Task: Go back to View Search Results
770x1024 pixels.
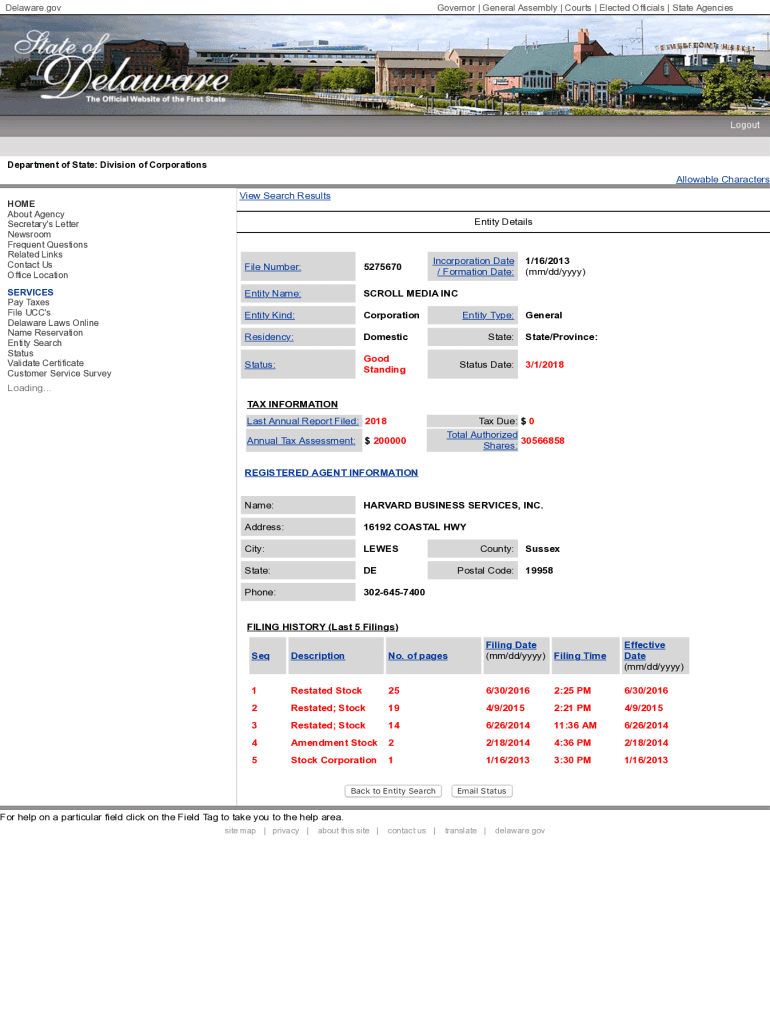Action: click(285, 196)
